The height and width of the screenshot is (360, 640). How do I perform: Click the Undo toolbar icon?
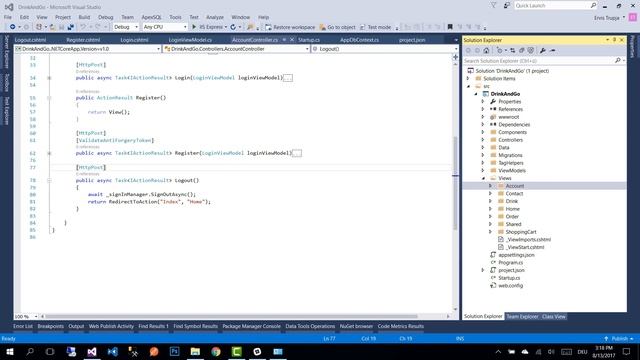(x=83, y=27)
